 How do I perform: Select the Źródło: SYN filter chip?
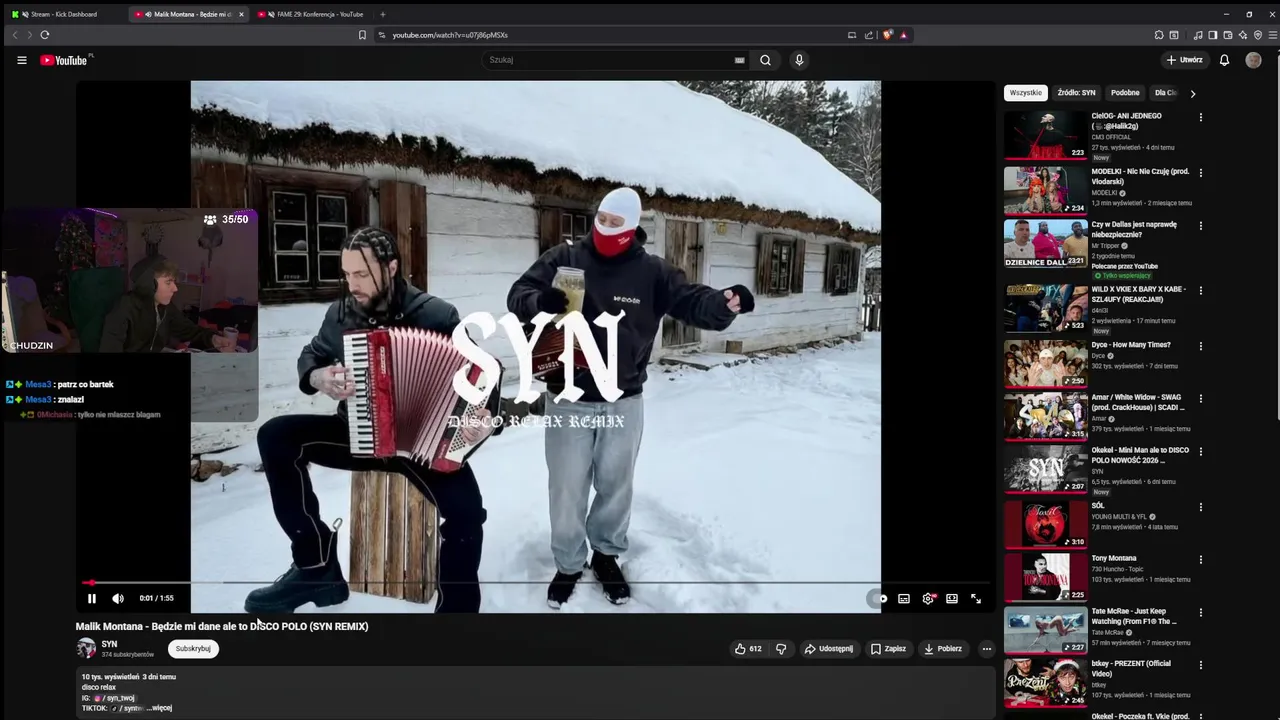1077,93
